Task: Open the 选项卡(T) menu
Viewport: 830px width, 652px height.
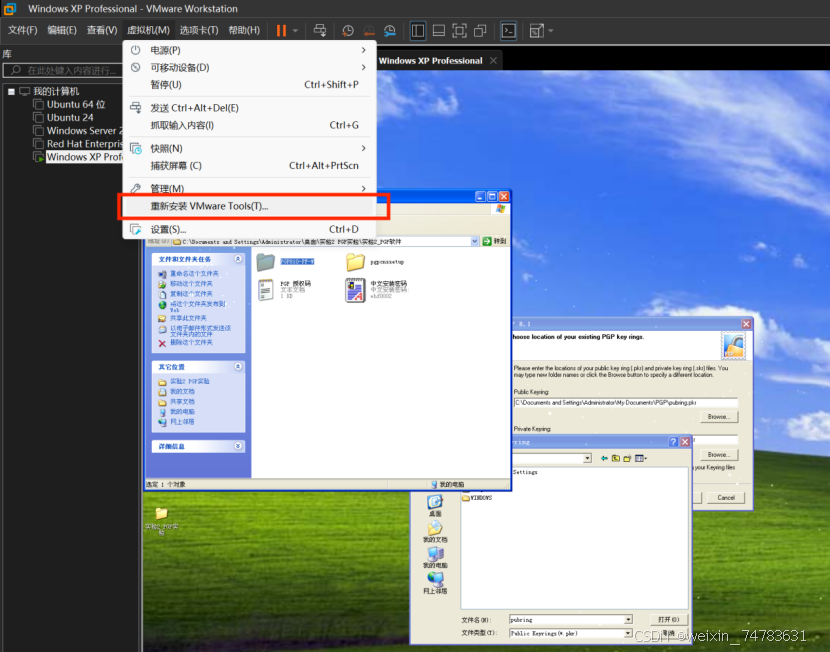Action: 199,30
